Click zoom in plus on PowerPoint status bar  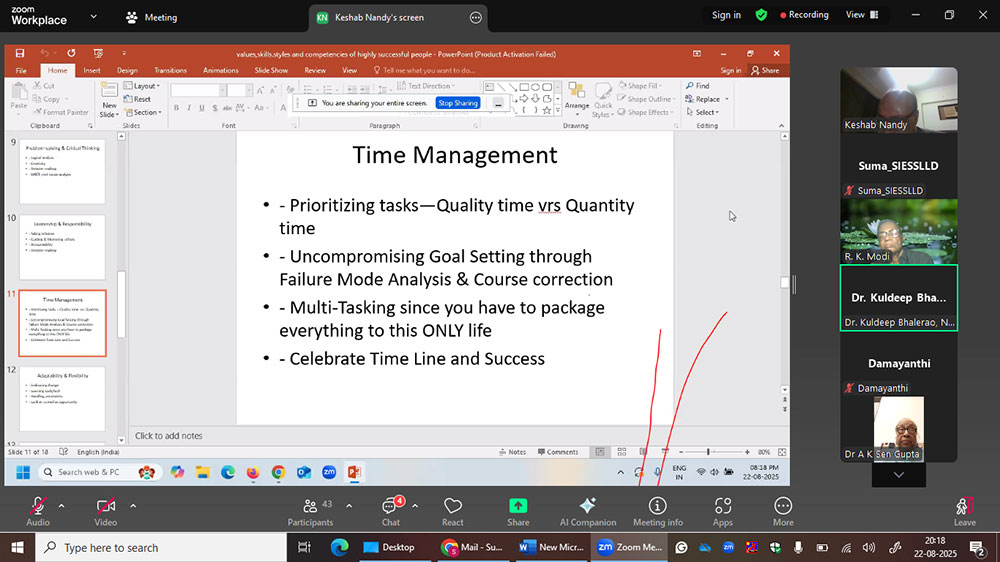pos(747,452)
